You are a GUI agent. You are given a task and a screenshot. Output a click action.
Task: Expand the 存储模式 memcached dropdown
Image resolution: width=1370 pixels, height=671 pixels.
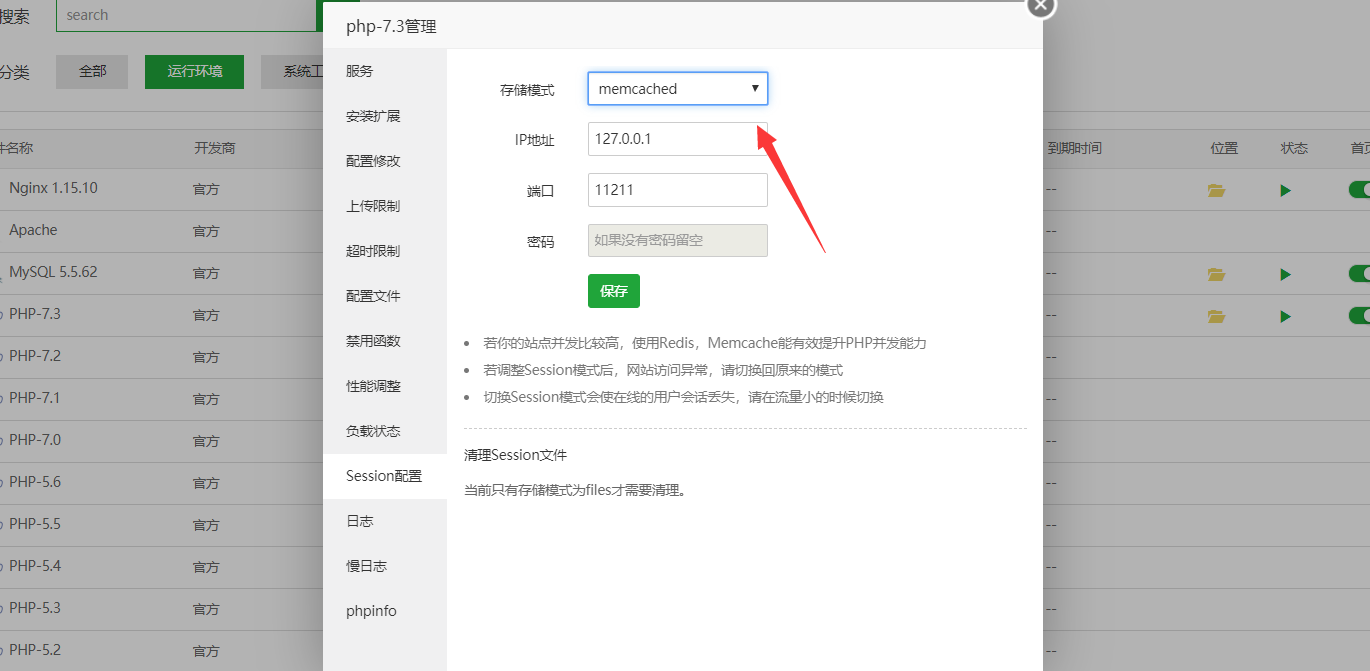[x=677, y=88]
